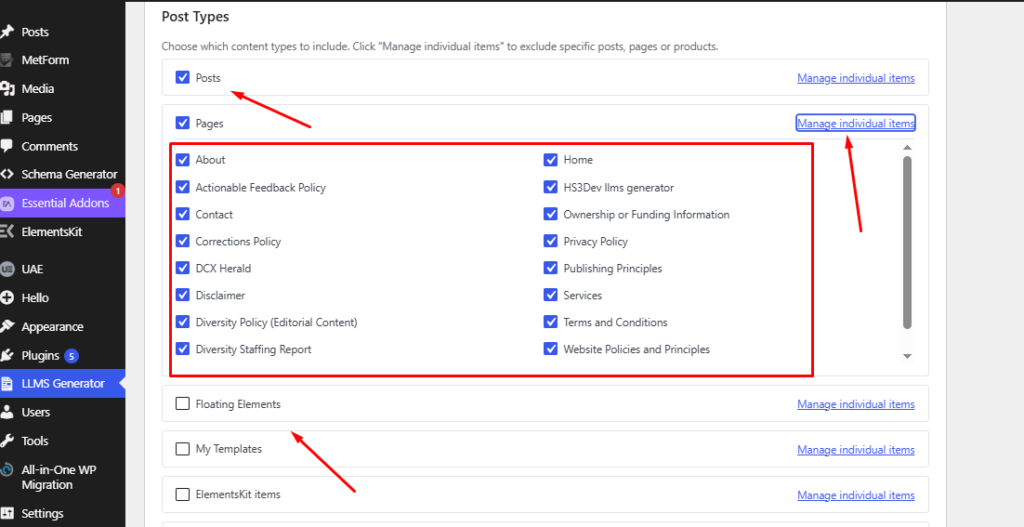This screenshot has height=527, width=1024.
Task: Toggle the HS3Dev llms generator checkbox
Action: coord(551,187)
